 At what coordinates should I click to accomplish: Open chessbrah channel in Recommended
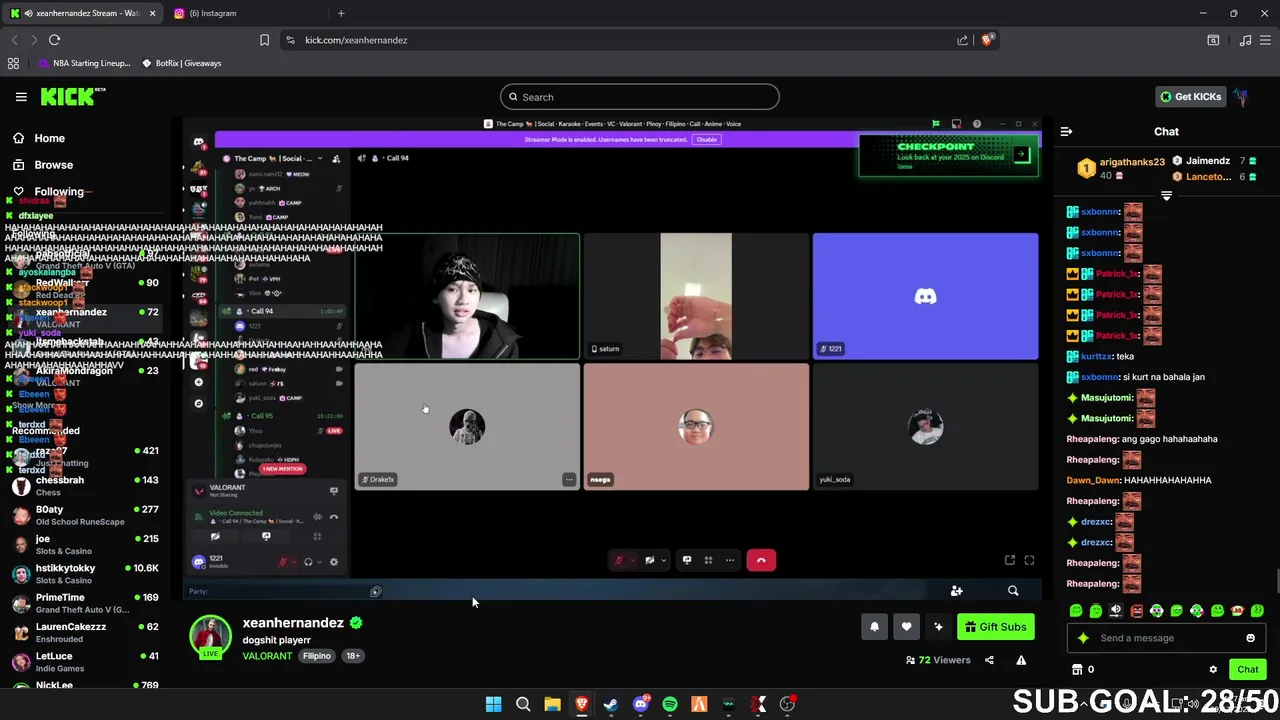[x=84, y=486]
